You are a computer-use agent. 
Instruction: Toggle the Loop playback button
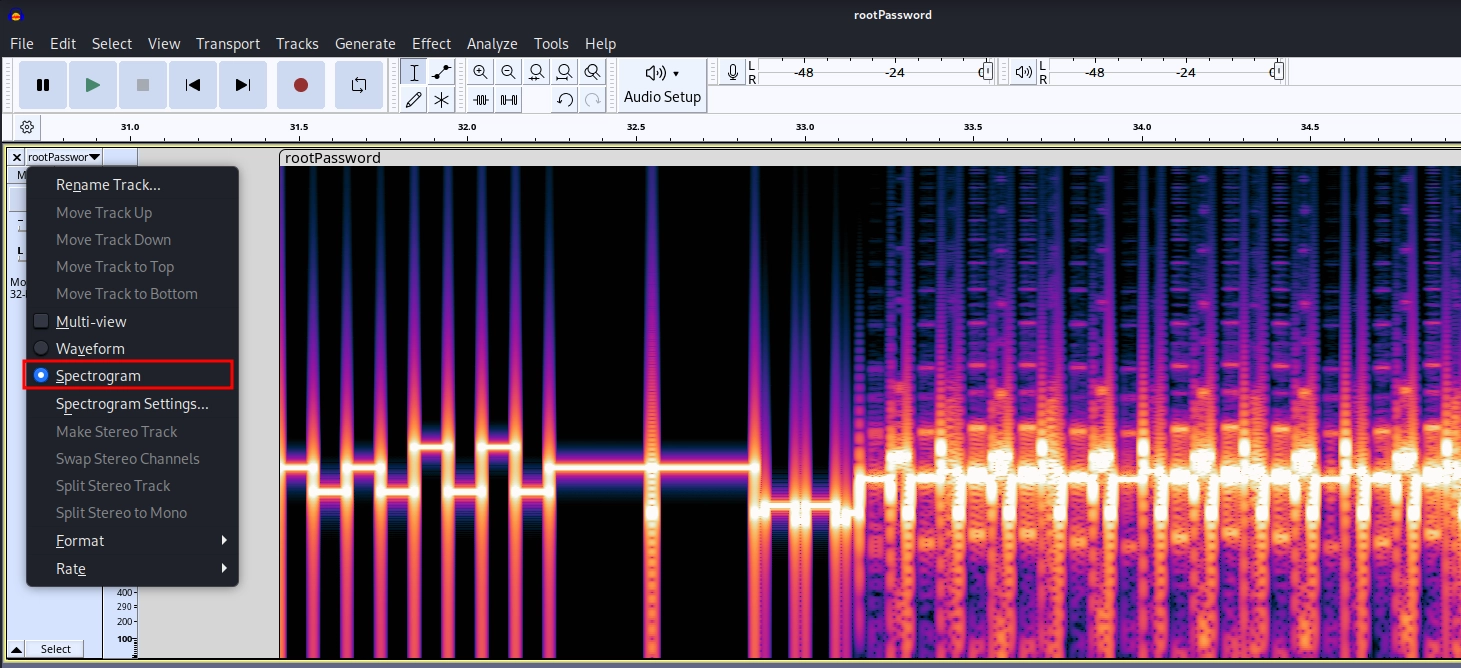point(359,85)
